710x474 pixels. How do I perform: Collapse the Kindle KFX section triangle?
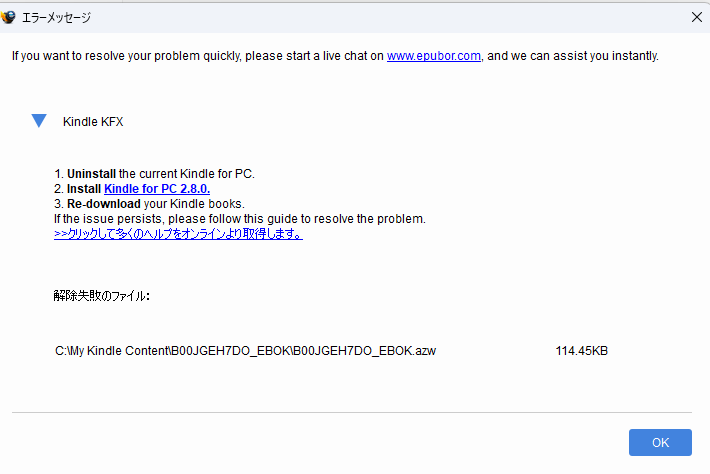tap(39, 121)
